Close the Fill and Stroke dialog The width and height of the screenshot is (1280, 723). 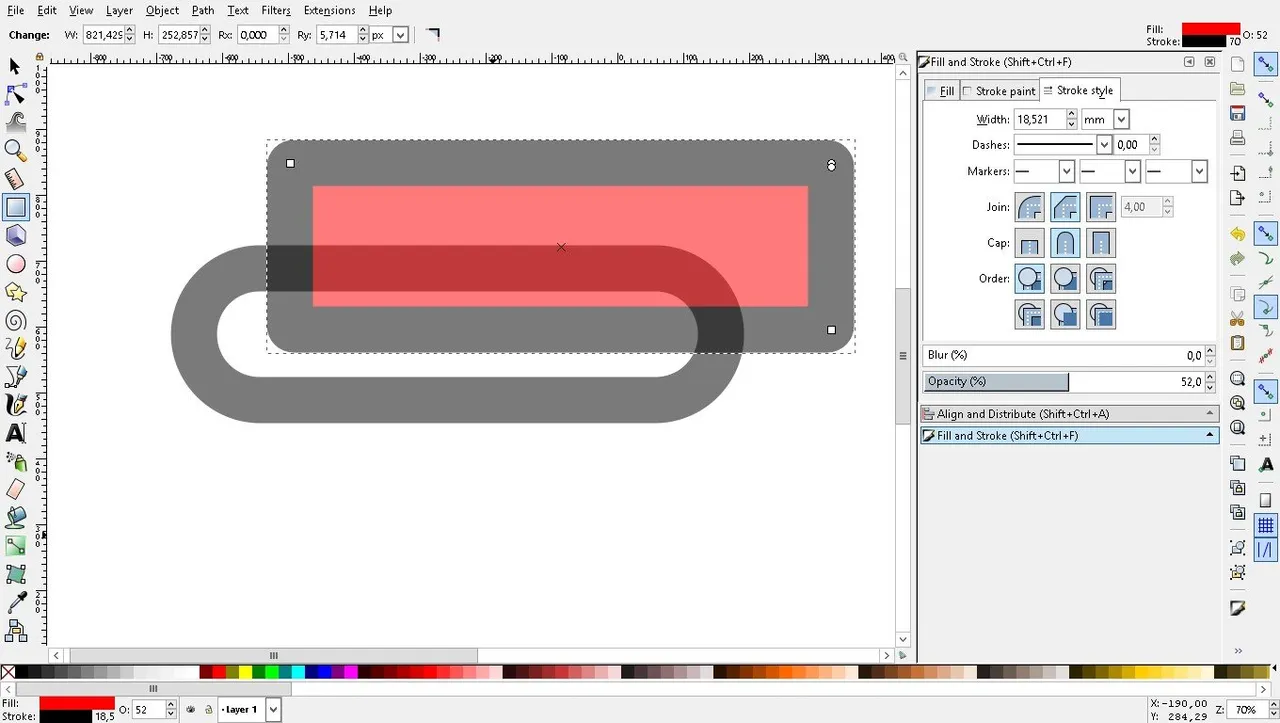point(1210,62)
